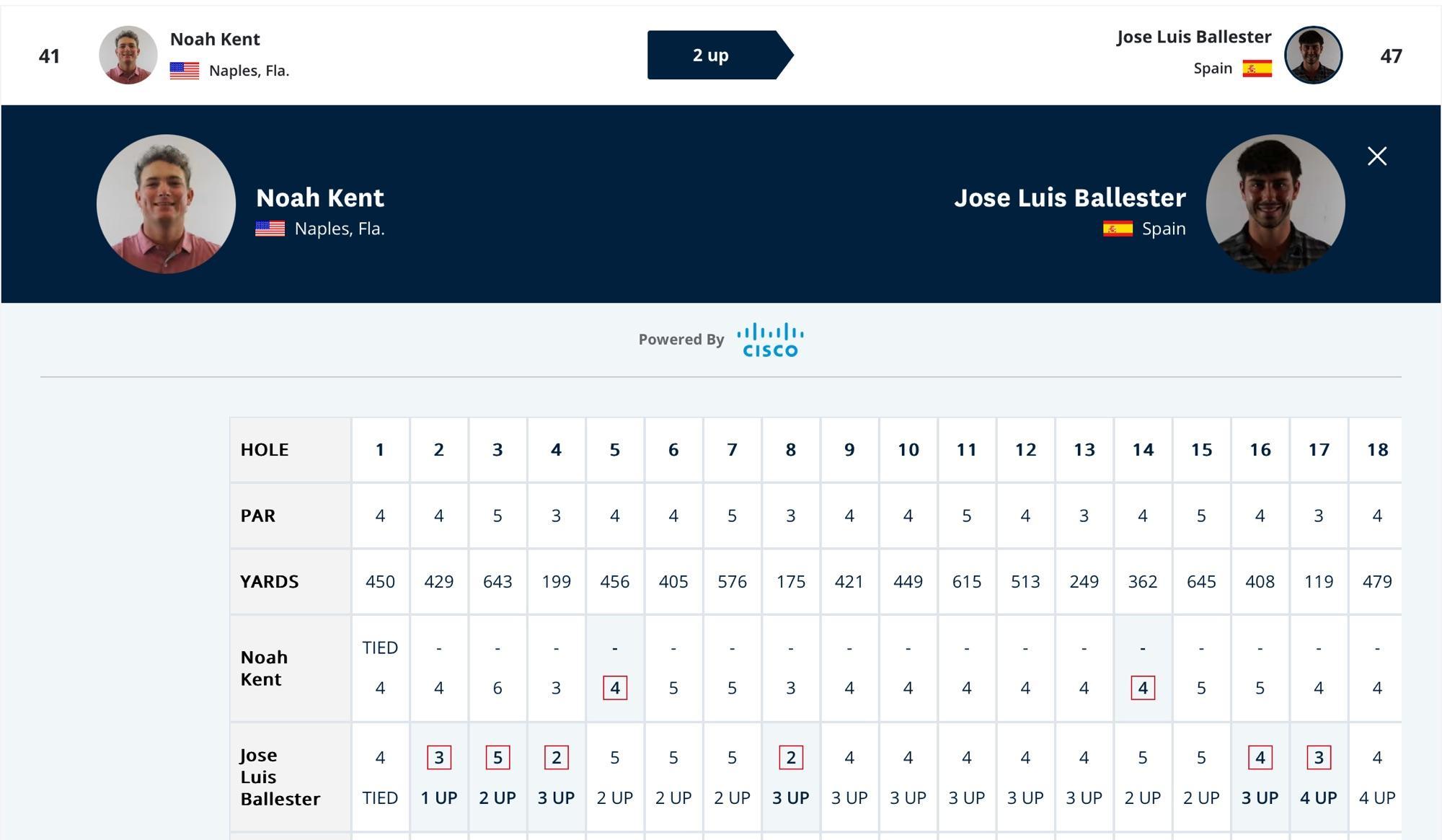Click the score 47 on the right
The height and width of the screenshot is (840, 1442).
[1391, 56]
